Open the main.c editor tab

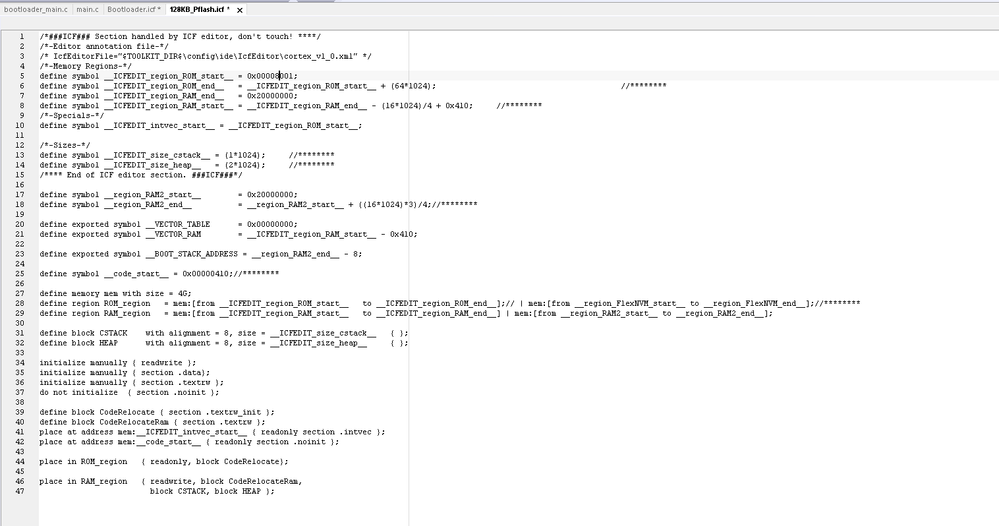click(87, 10)
